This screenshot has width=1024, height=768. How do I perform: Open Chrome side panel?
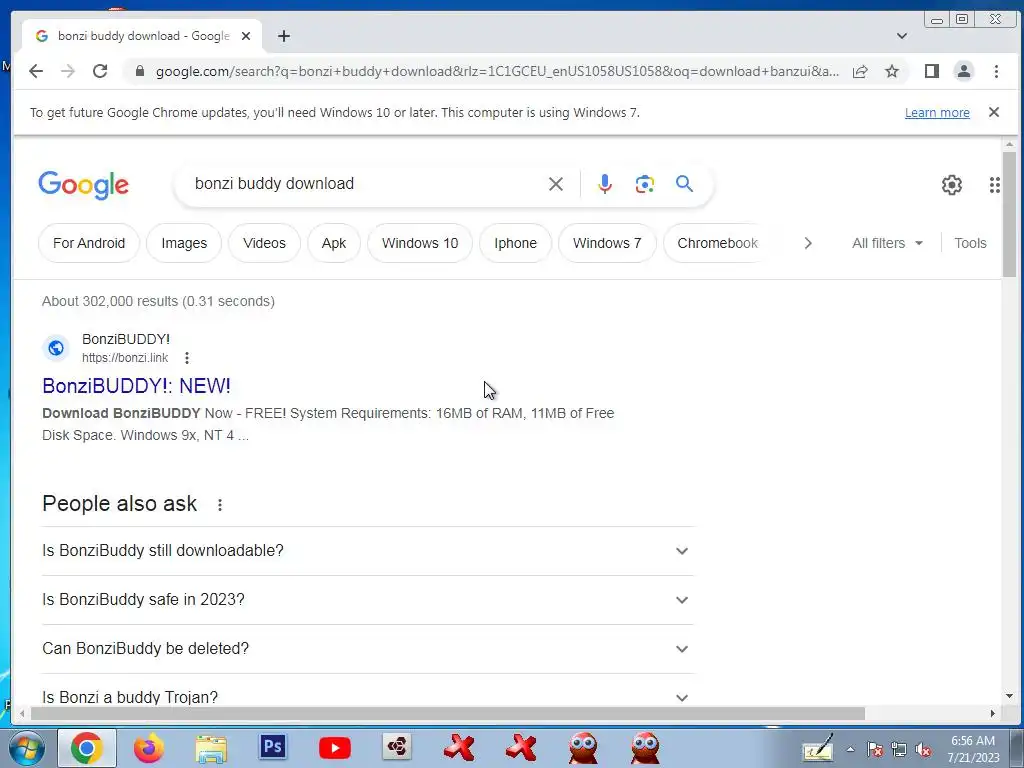click(932, 71)
